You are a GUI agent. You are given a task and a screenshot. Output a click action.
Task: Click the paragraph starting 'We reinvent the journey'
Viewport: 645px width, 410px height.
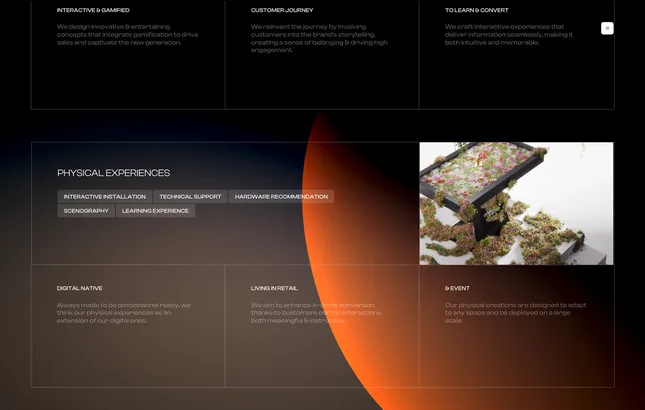(319, 38)
